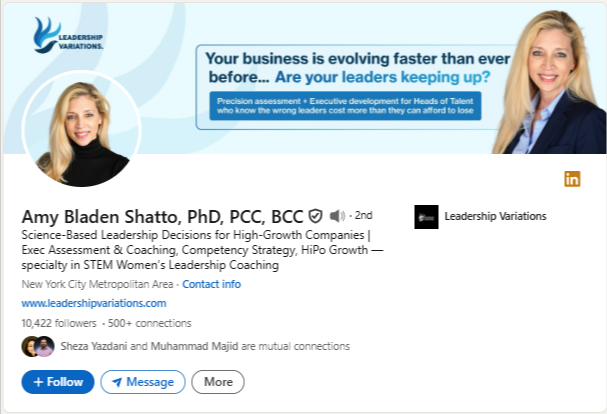The height and width of the screenshot is (414, 607).
Task: Click the verified shield badge beside the name
Action: tap(315, 216)
